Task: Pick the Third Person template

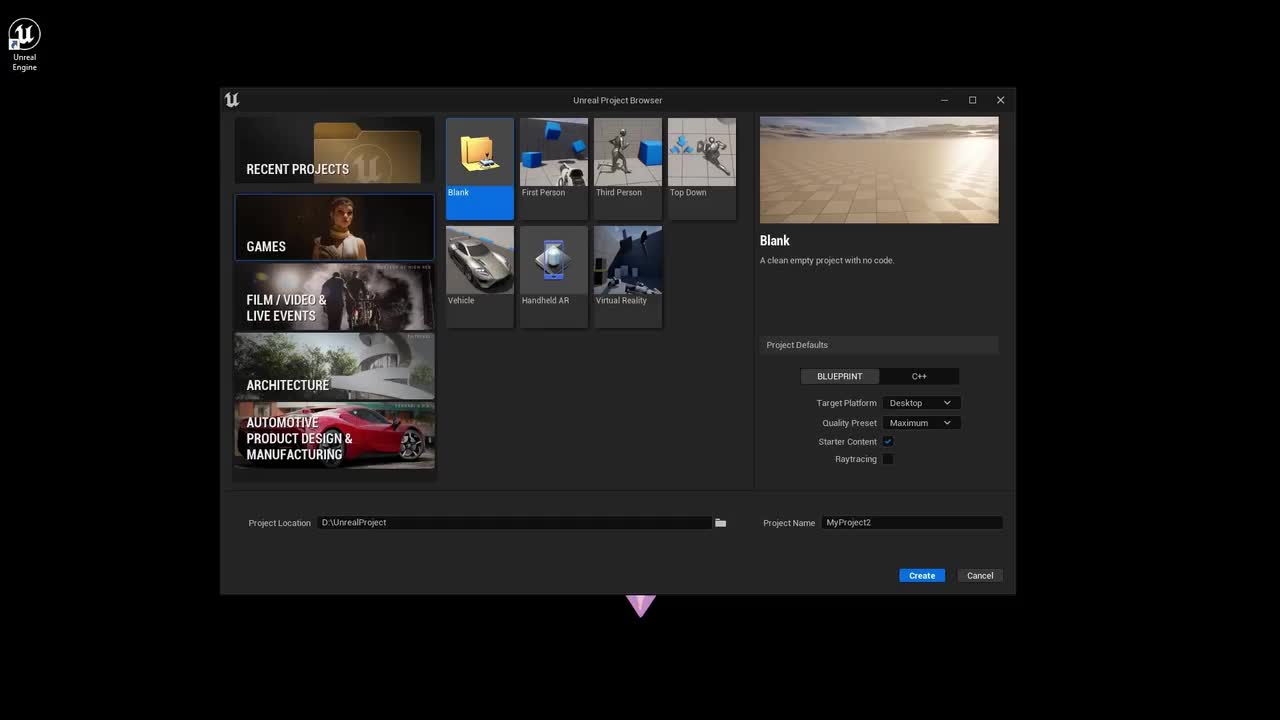Action: (628, 168)
